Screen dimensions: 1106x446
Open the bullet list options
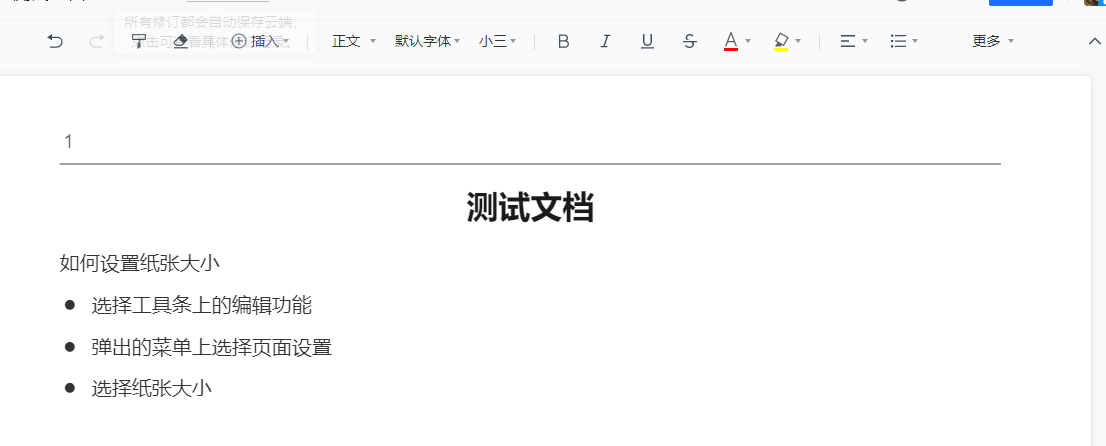point(904,41)
